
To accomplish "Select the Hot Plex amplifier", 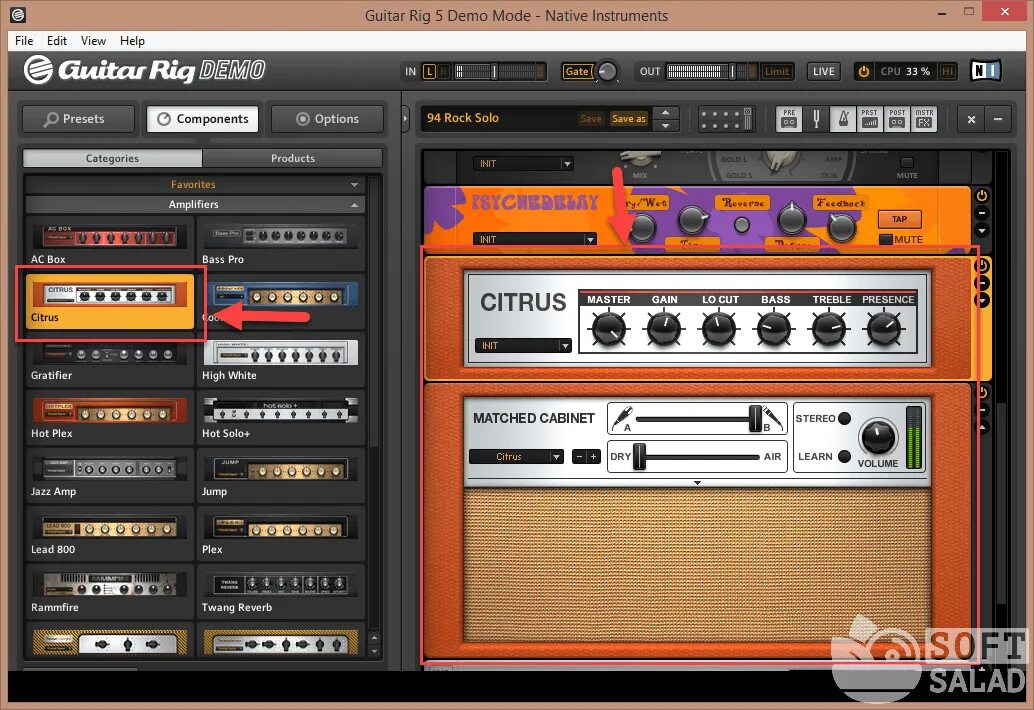I will (x=109, y=417).
